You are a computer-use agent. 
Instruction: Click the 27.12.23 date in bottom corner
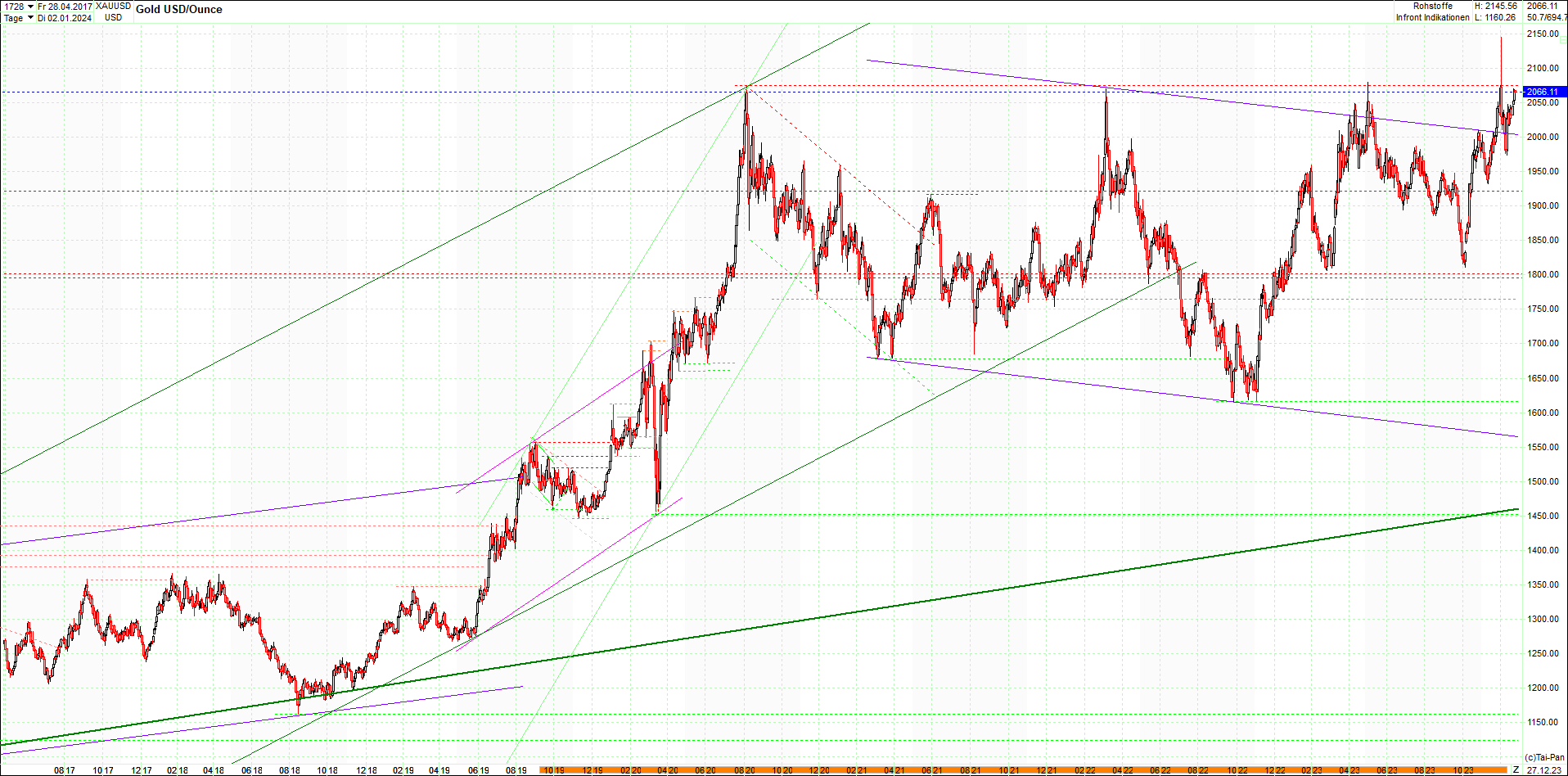pyautogui.click(x=1543, y=770)
